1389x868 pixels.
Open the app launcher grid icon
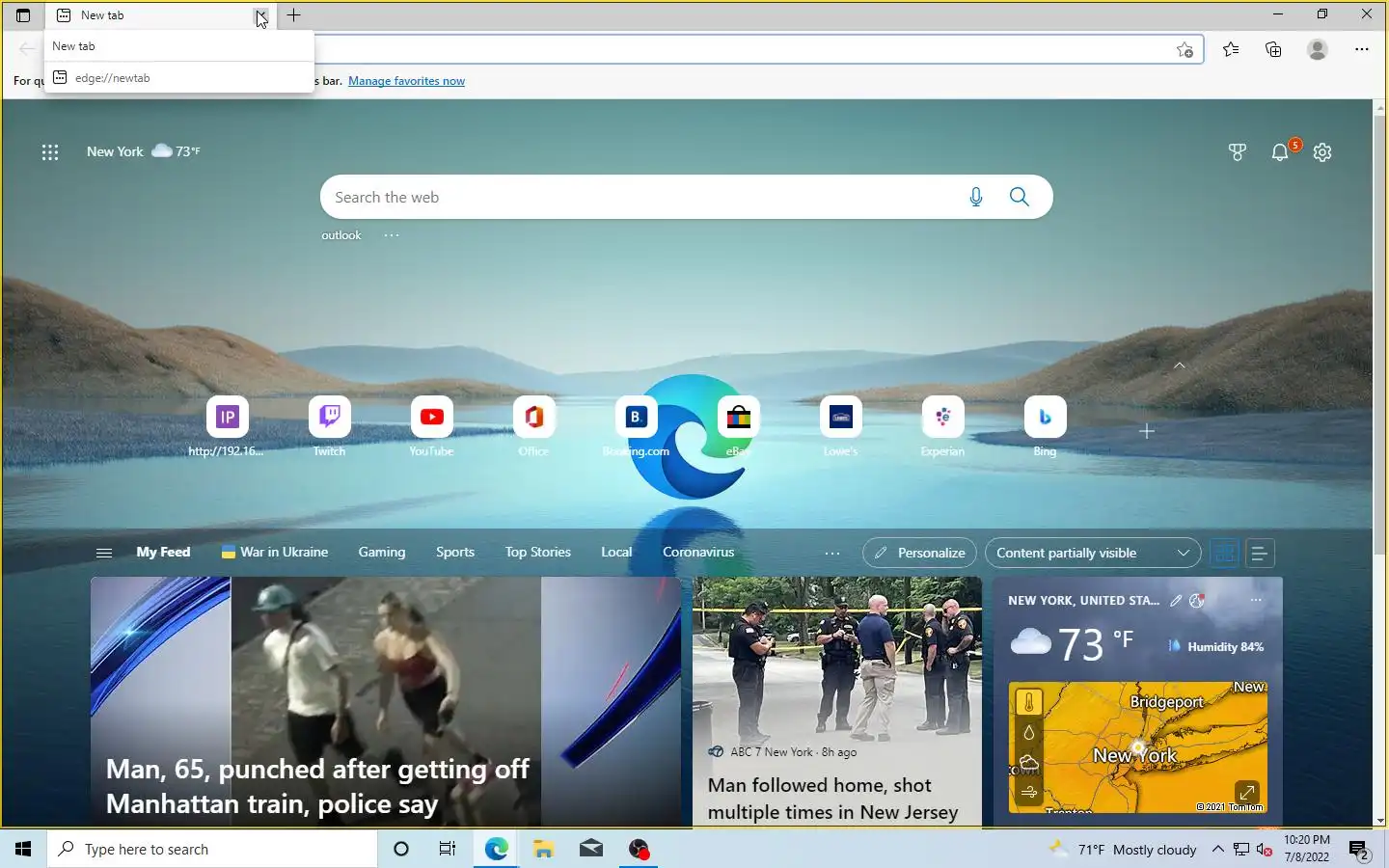(x=50, y=152)
